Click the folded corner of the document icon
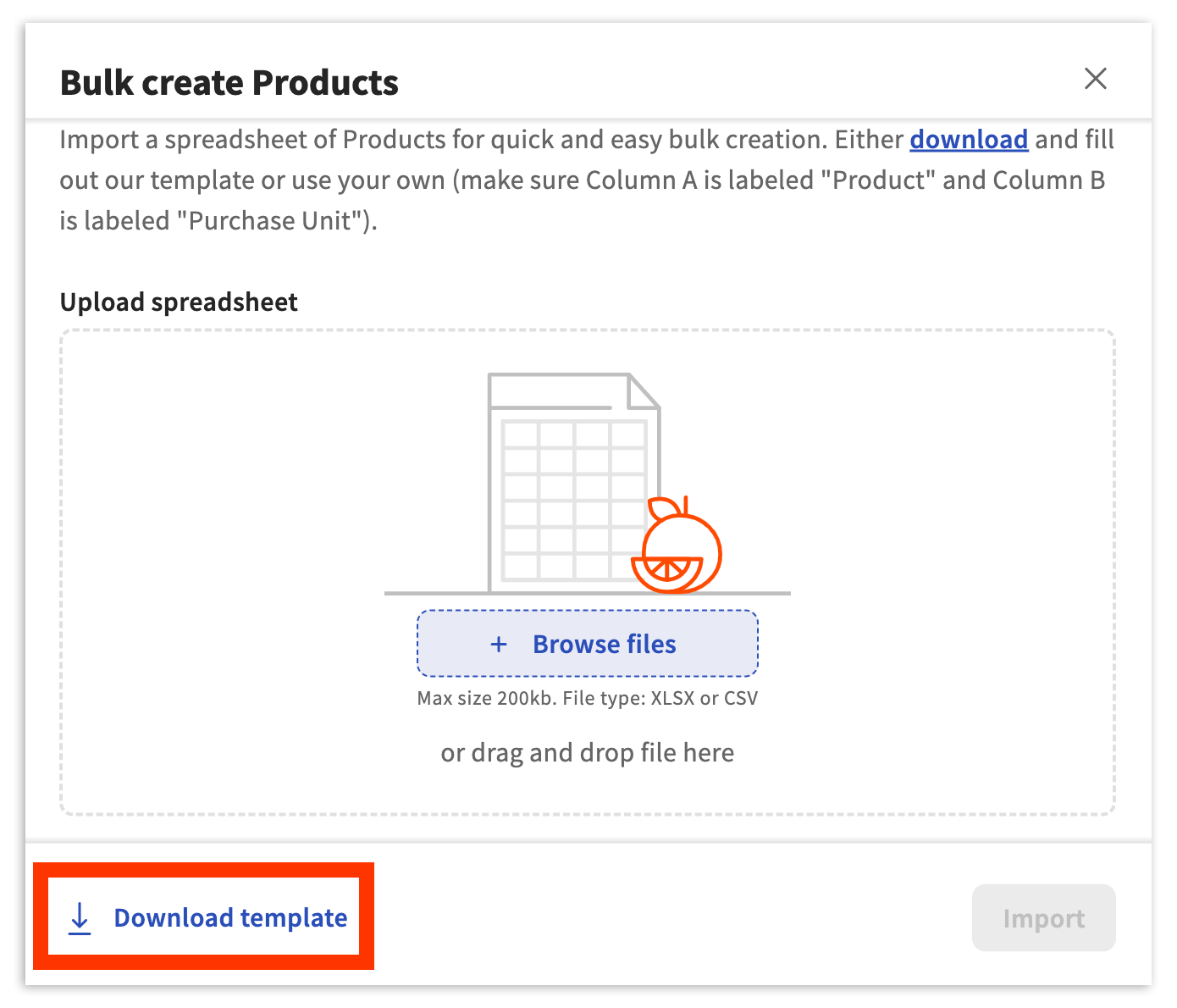Screen dimensions: 1177x1008 (641, 394)
